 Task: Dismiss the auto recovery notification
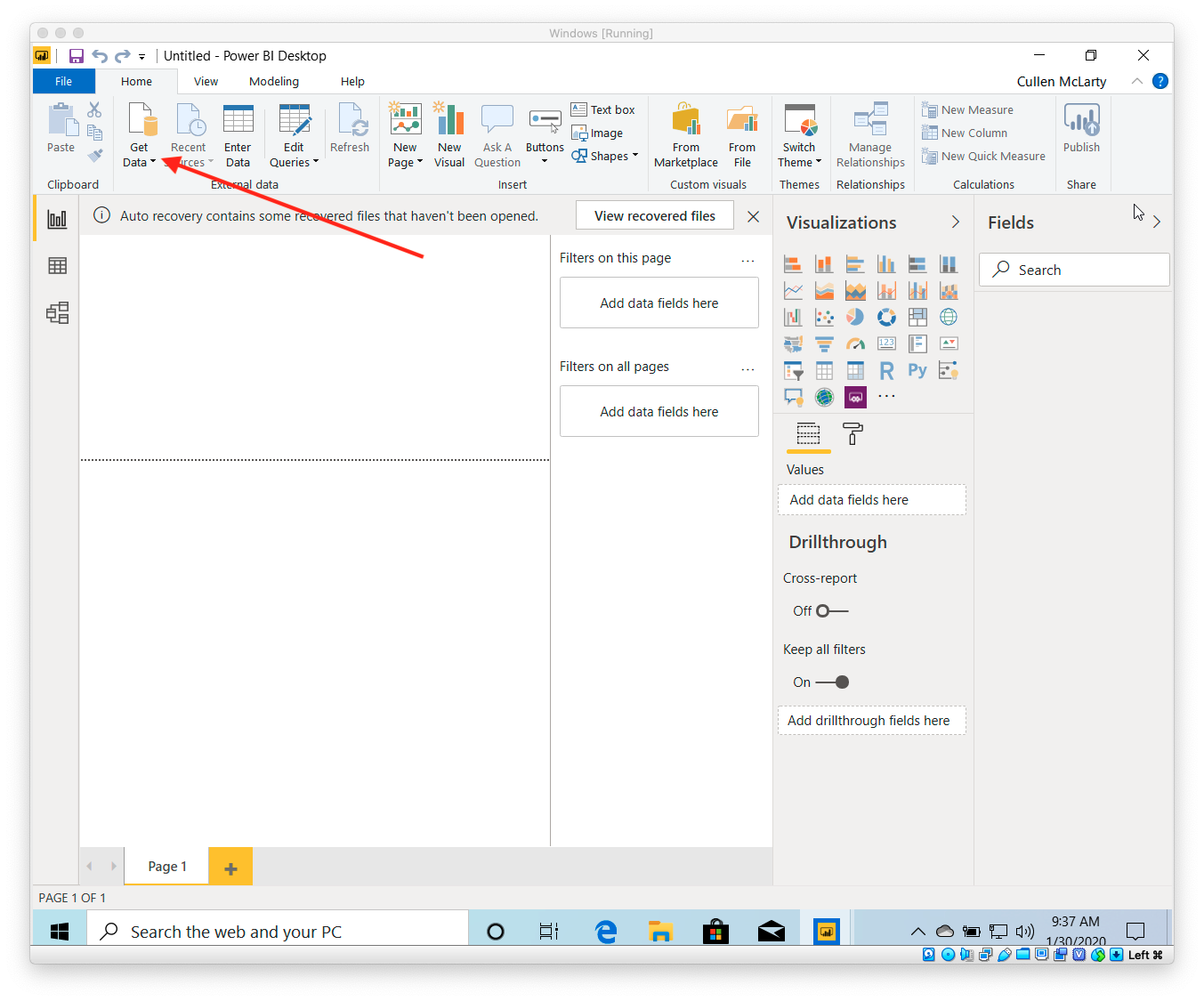coord(754,216)
